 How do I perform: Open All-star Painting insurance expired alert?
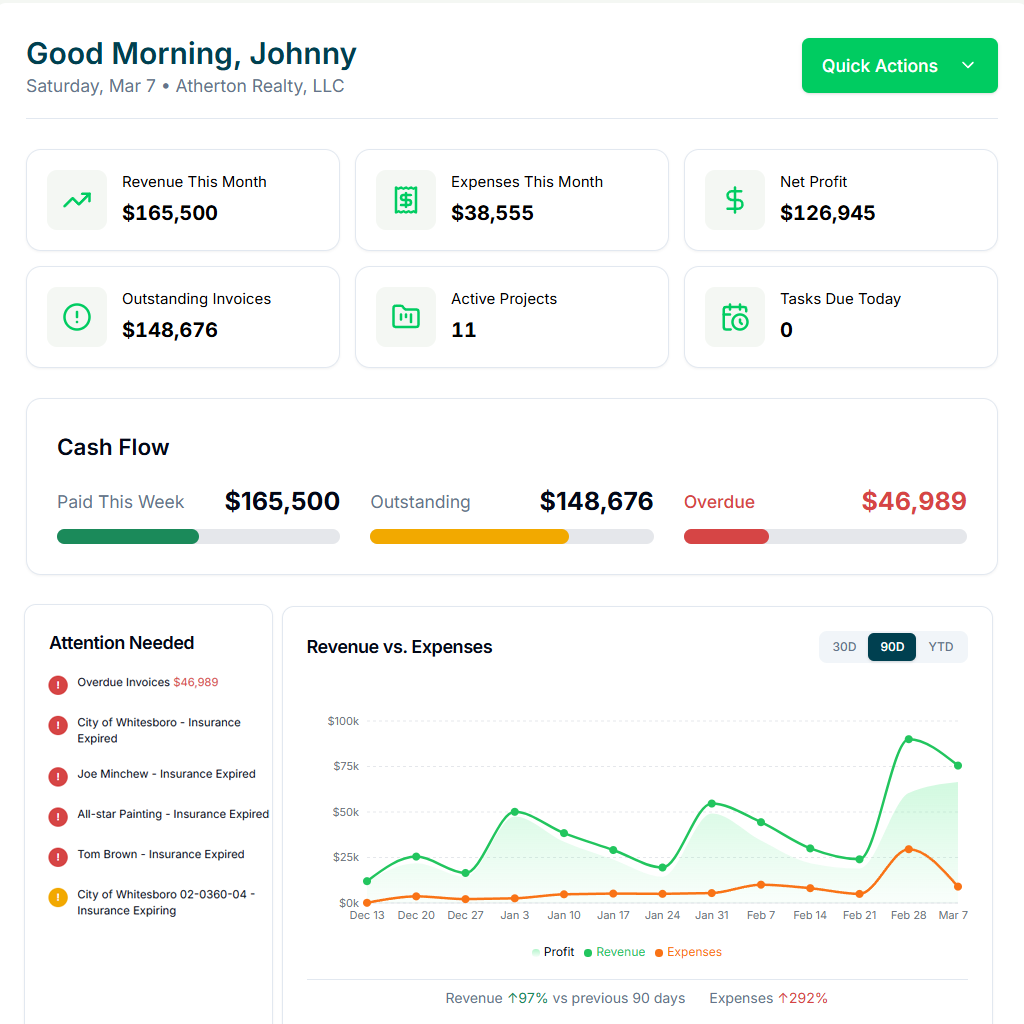172,814
